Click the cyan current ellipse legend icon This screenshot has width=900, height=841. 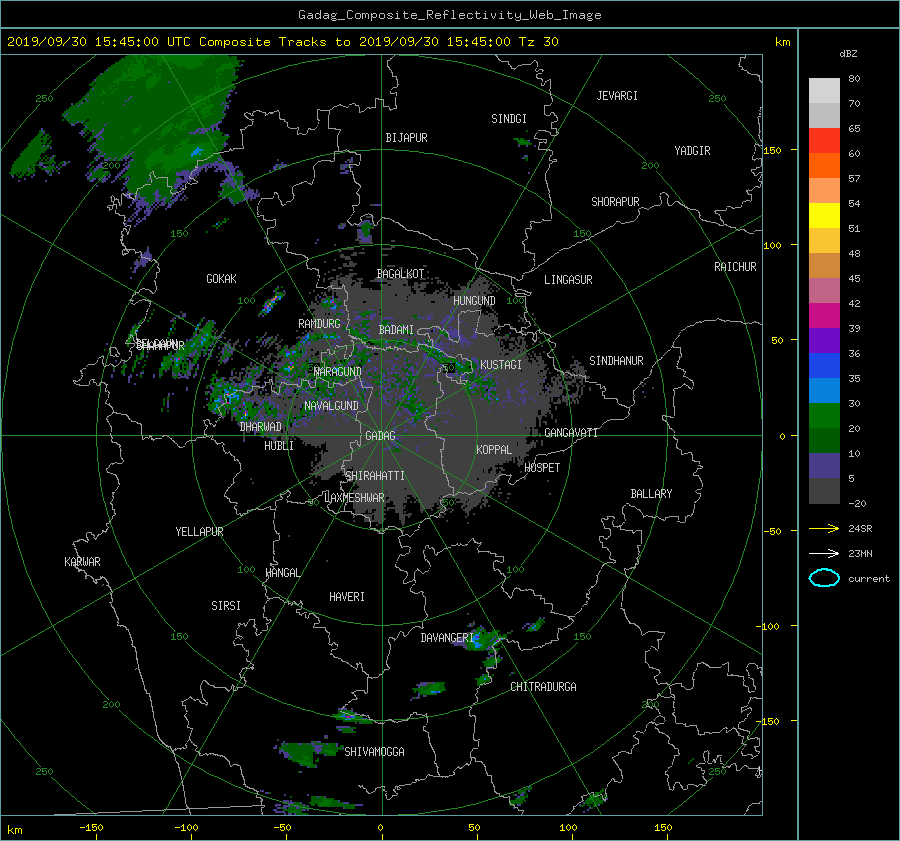pyautogui.click(x=824, y=578)
